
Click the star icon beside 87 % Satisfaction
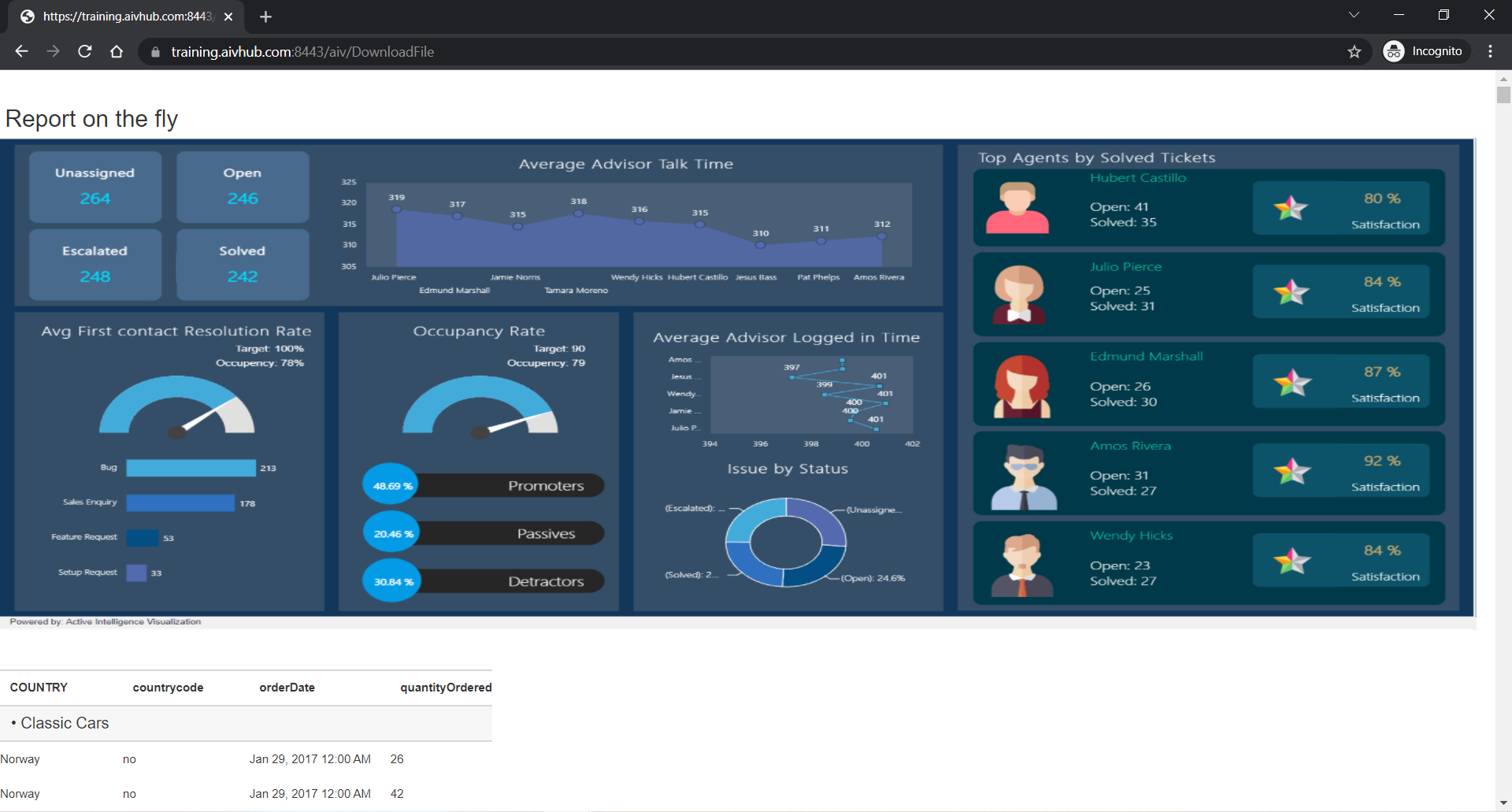pos(1292,383)
